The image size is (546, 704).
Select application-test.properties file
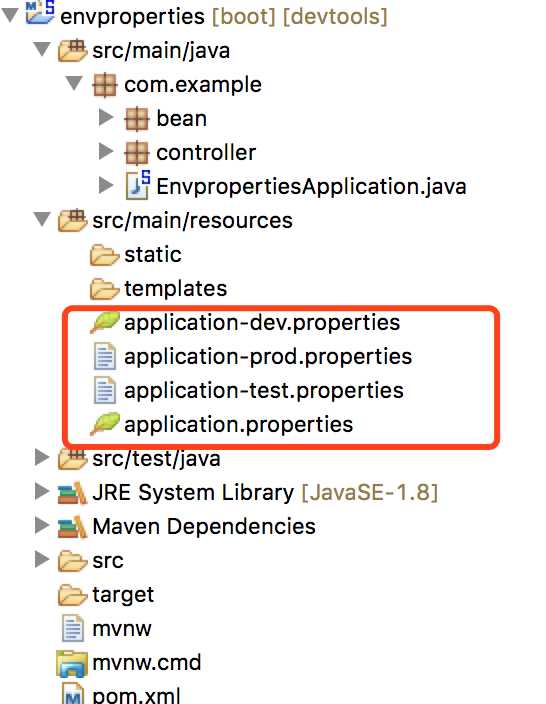pos(264,391)
